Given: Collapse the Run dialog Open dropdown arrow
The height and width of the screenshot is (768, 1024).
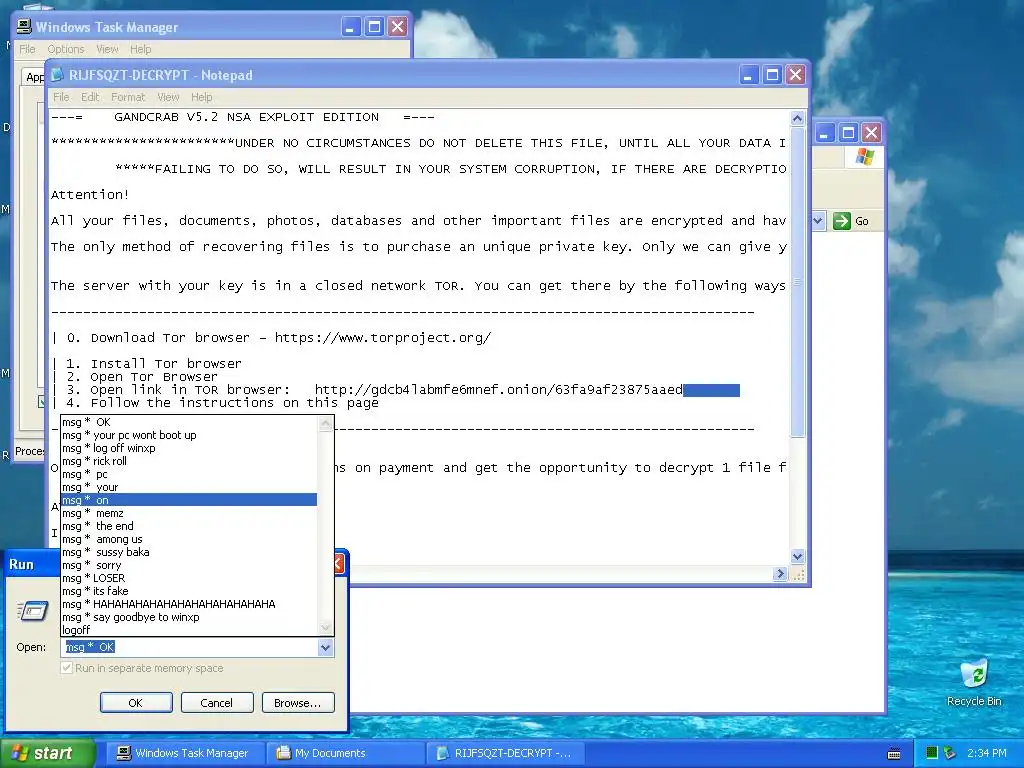Looking at the screenshot, I should [325, 647].
